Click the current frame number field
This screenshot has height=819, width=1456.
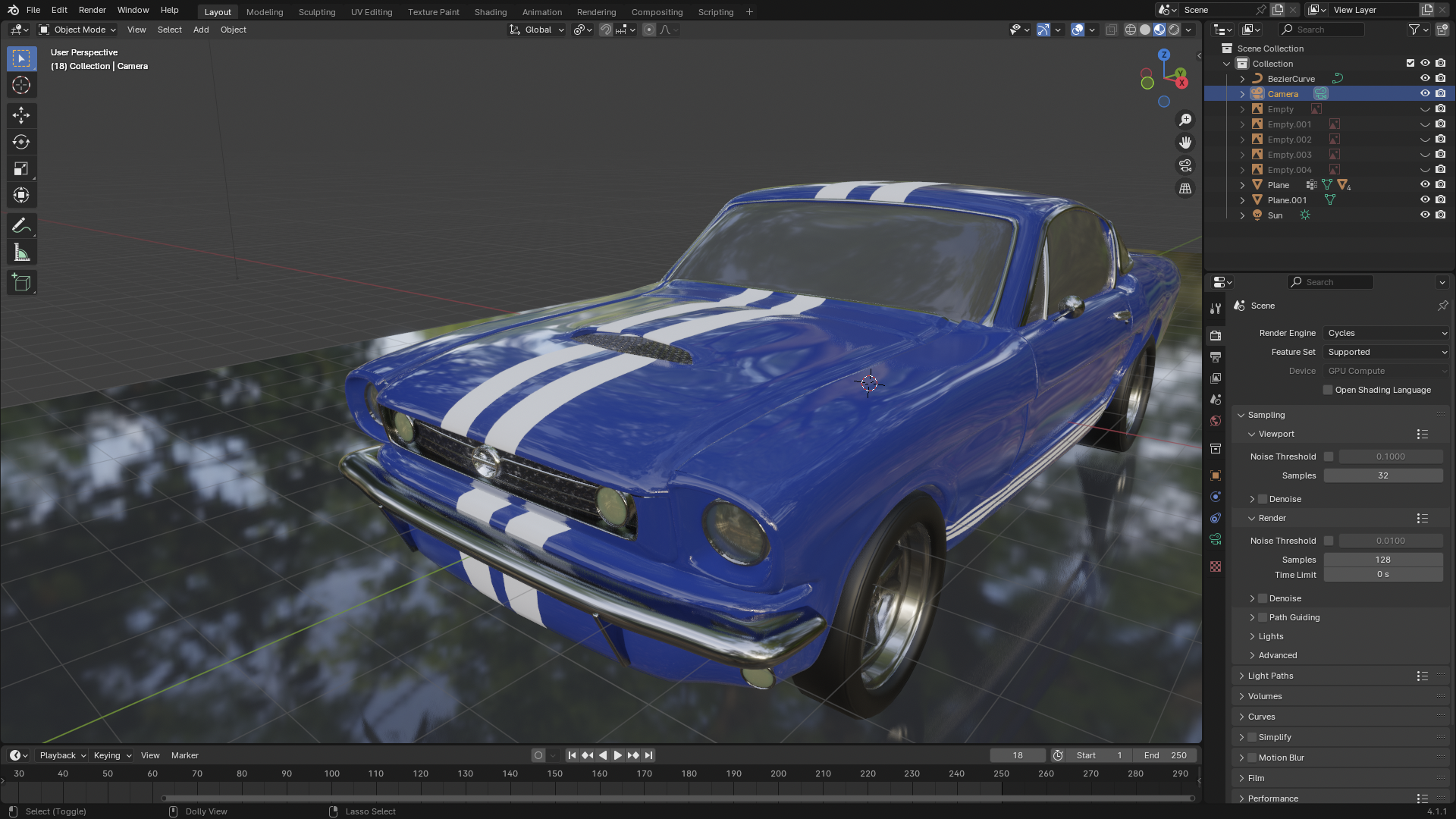click(1017, 755)
